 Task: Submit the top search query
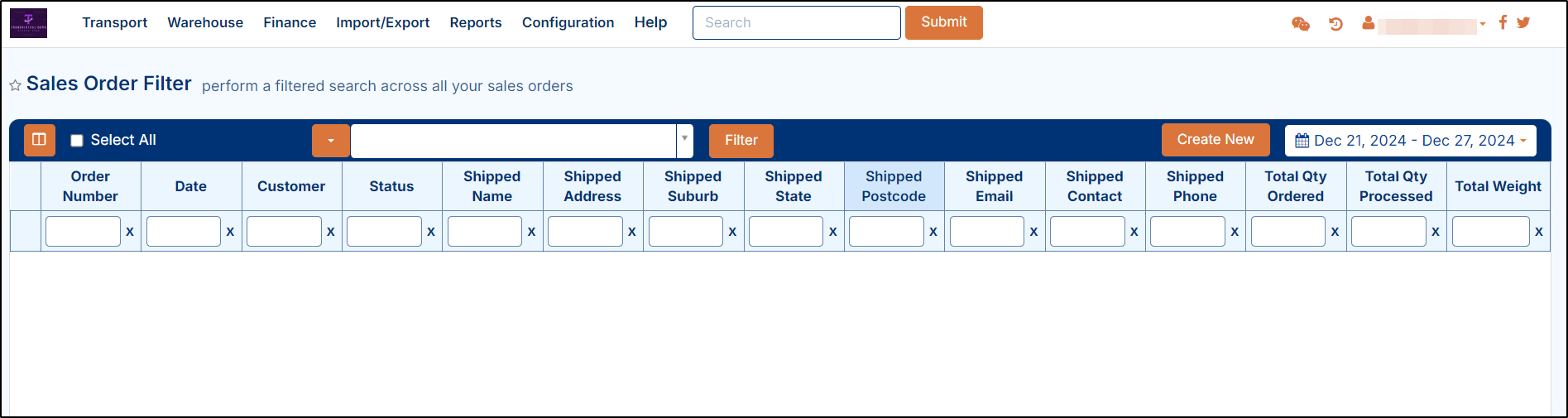point(943,22)
